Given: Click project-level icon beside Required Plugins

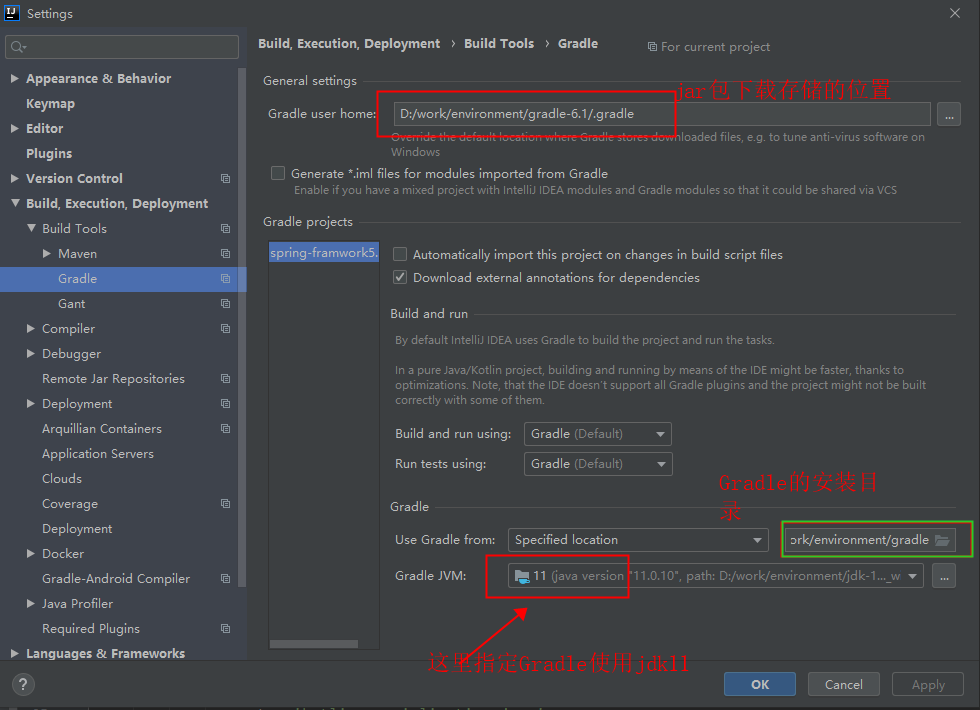Looking at the screenshot, I should (226, 629).
